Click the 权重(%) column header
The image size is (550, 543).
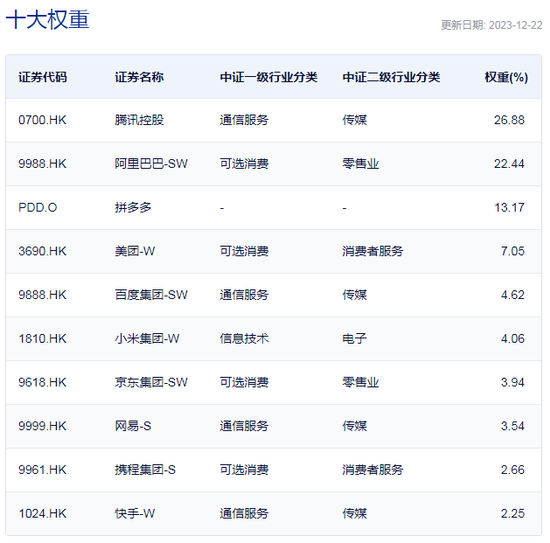click(506, 77)
